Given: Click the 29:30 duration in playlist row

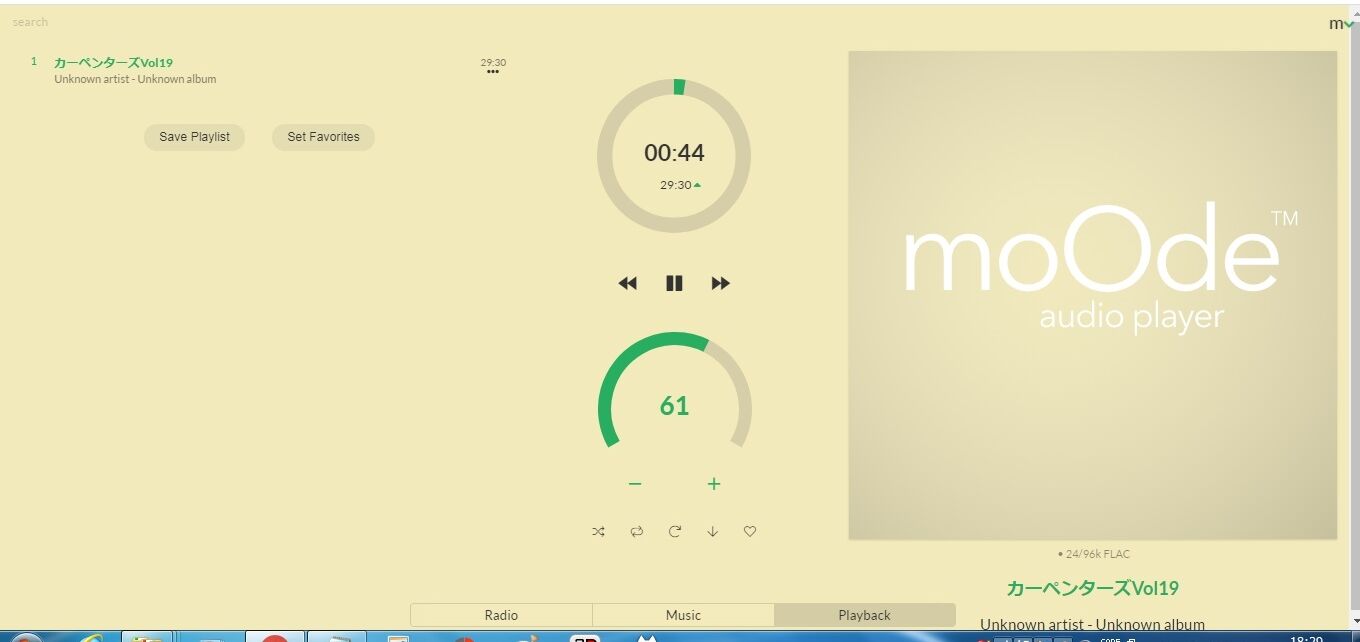Looking at the screenshot, I should [x=493, y=62].
